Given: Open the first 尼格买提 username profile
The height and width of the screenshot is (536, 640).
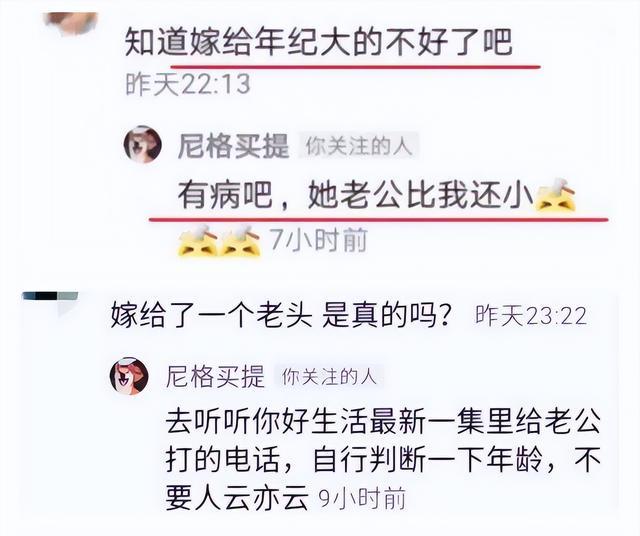Looking at the screenshot, I should [233, 146].
